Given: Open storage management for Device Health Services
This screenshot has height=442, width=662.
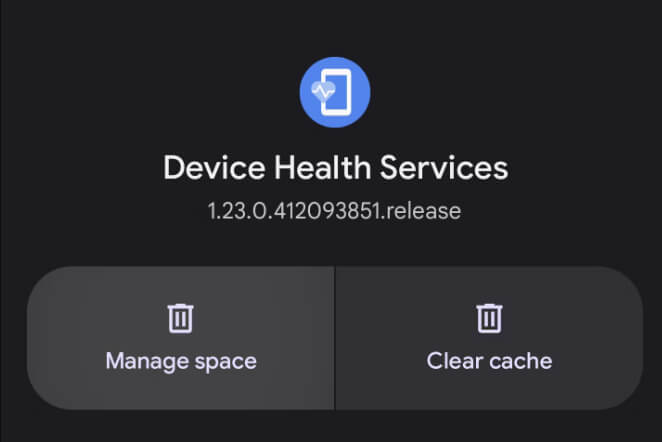Looking at the screenshot, I should click(181, 338).
